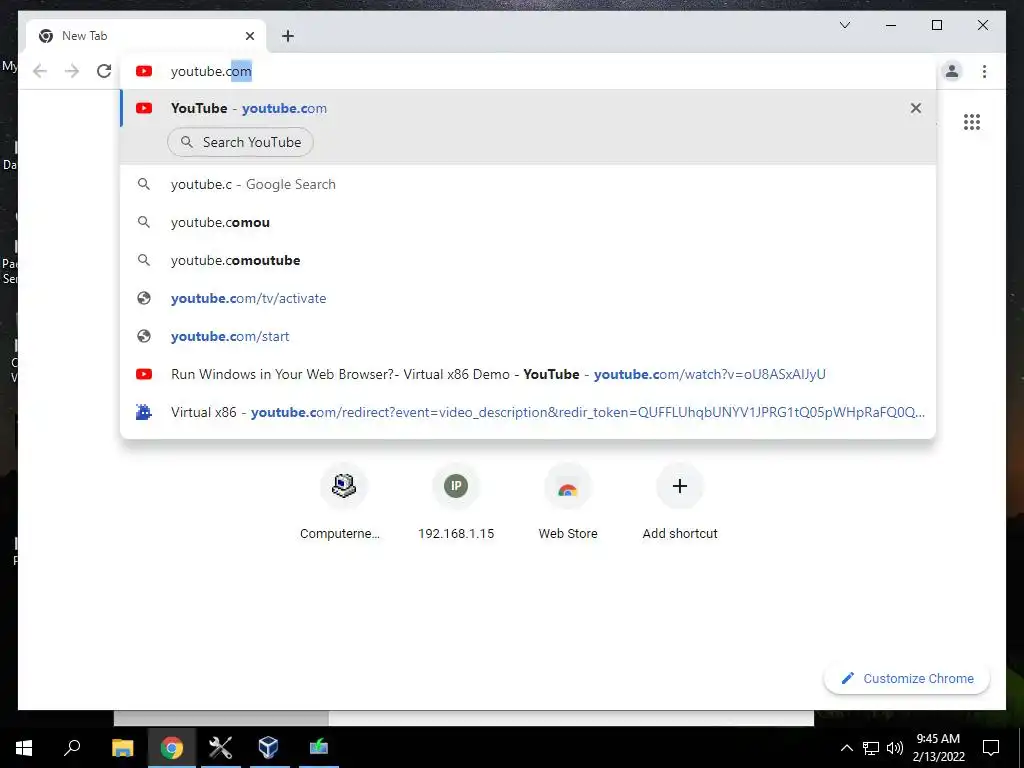Open 'Run Windows in Your Web Browser' suggestion
The width and height of the screenshot is (1024, 768).
tap(528, 374)
